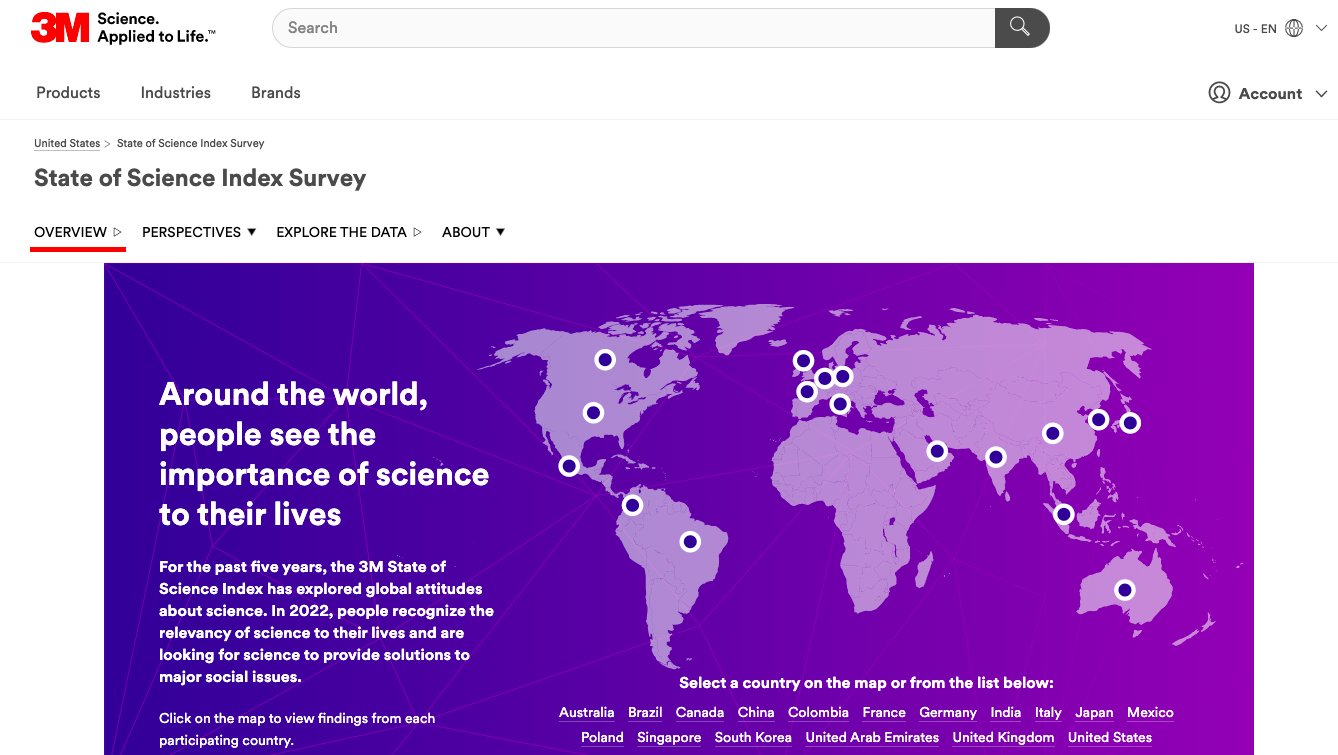Open the Japan country link
Image resolution: width=1338 pixels, height=755 pixels.
point(1094,713)
